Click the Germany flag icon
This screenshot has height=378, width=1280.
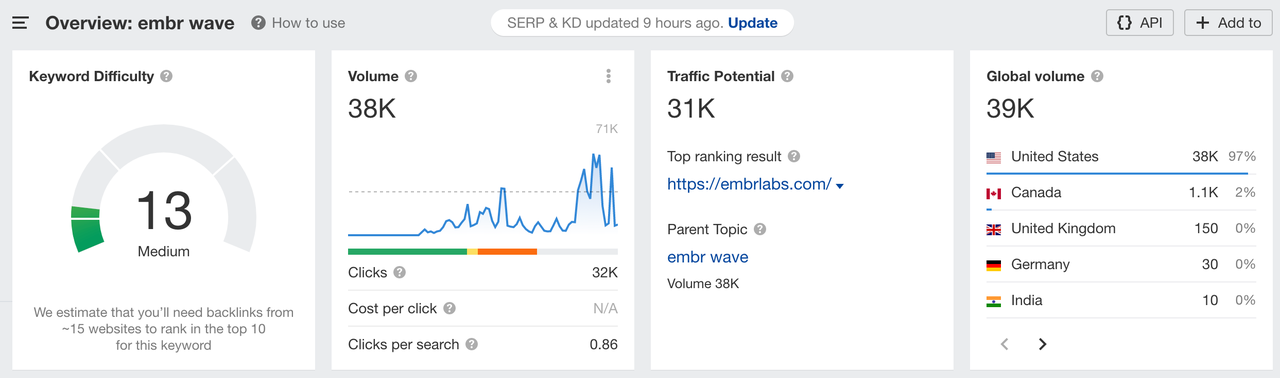click(x=994, y=265)
